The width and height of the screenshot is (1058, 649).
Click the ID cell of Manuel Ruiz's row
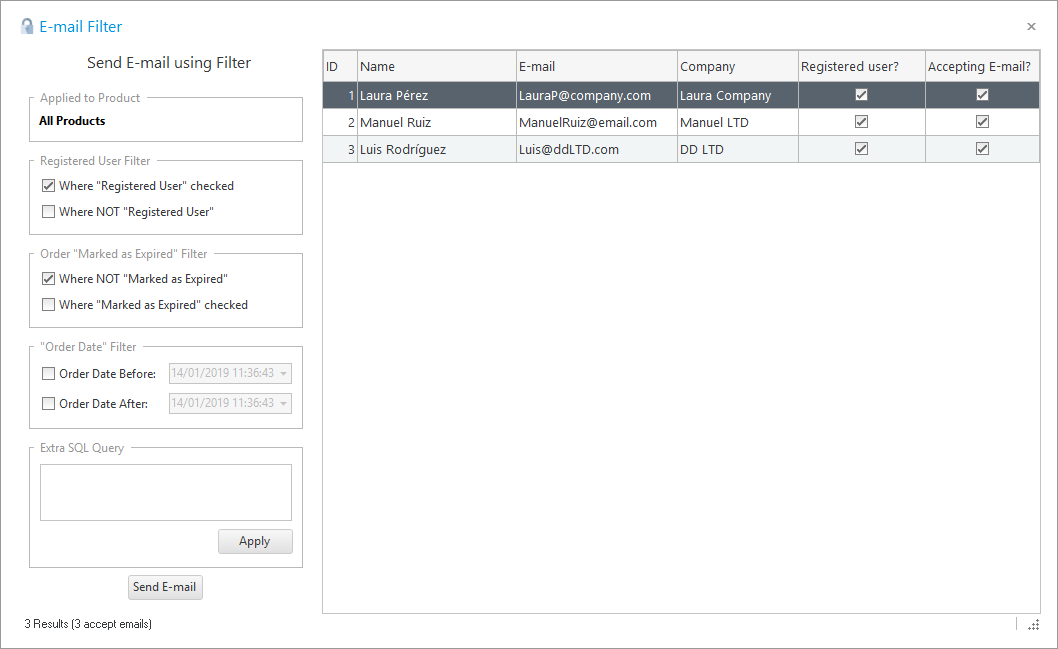click(340, 122)
